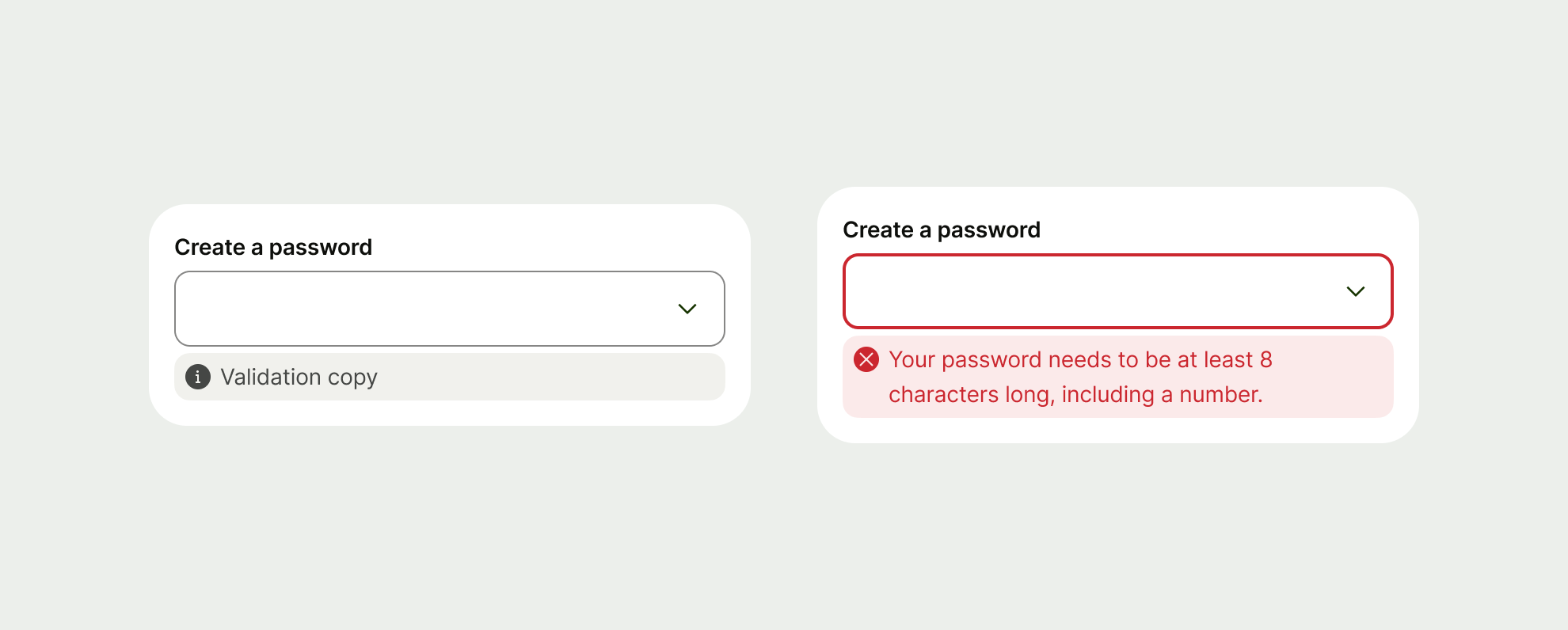Click the pink error banner background

1283,377
